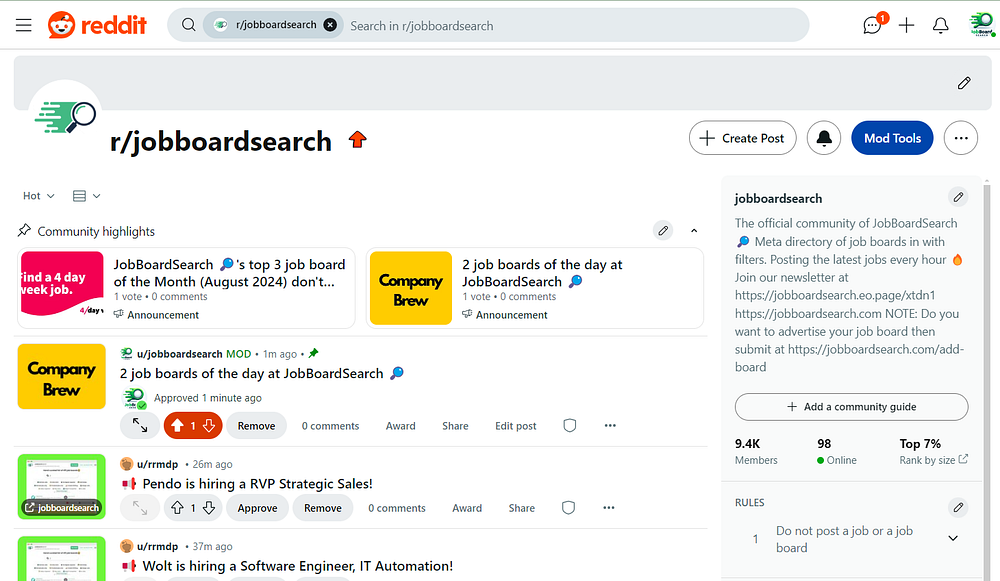The image size is (1000, 581).
Task: Open mod shield actions on Pendo post
Action: point(568,508)
